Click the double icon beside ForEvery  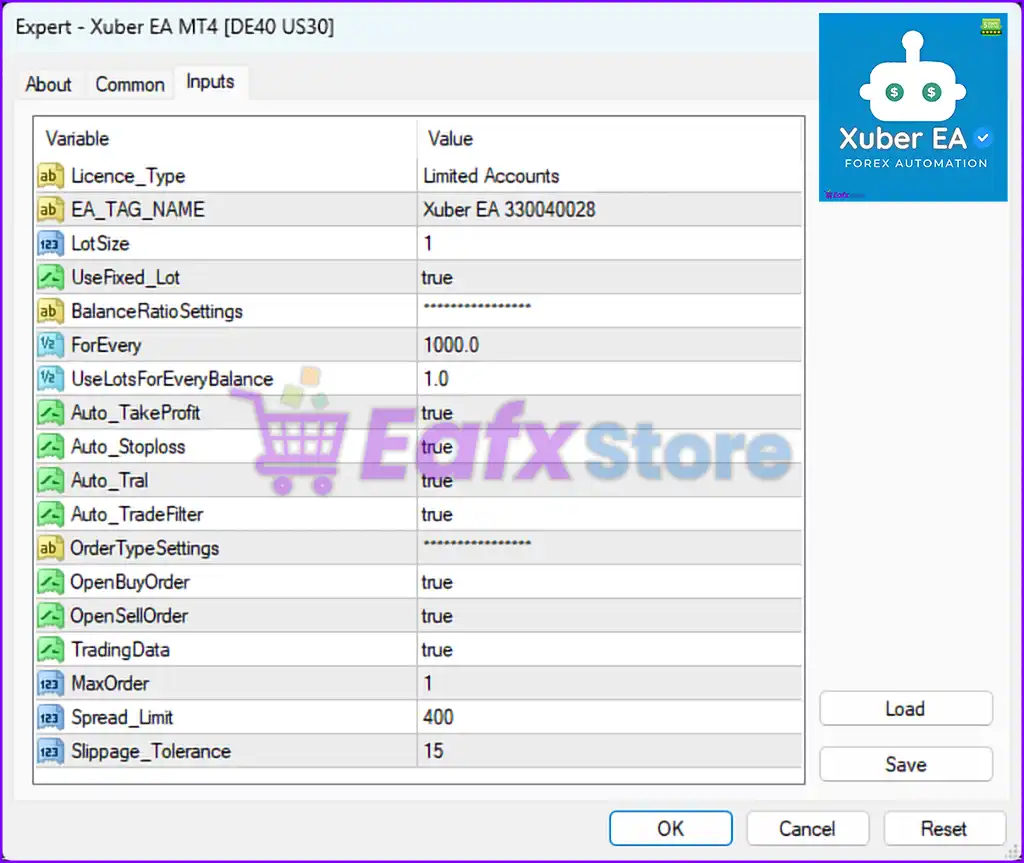point(50,345)
